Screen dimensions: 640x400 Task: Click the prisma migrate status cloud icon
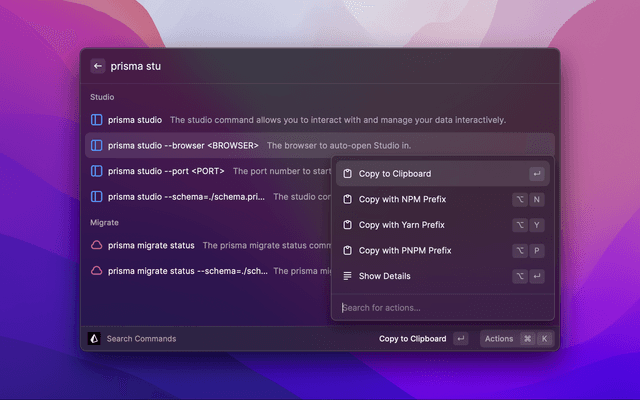(x=97, y=245)
